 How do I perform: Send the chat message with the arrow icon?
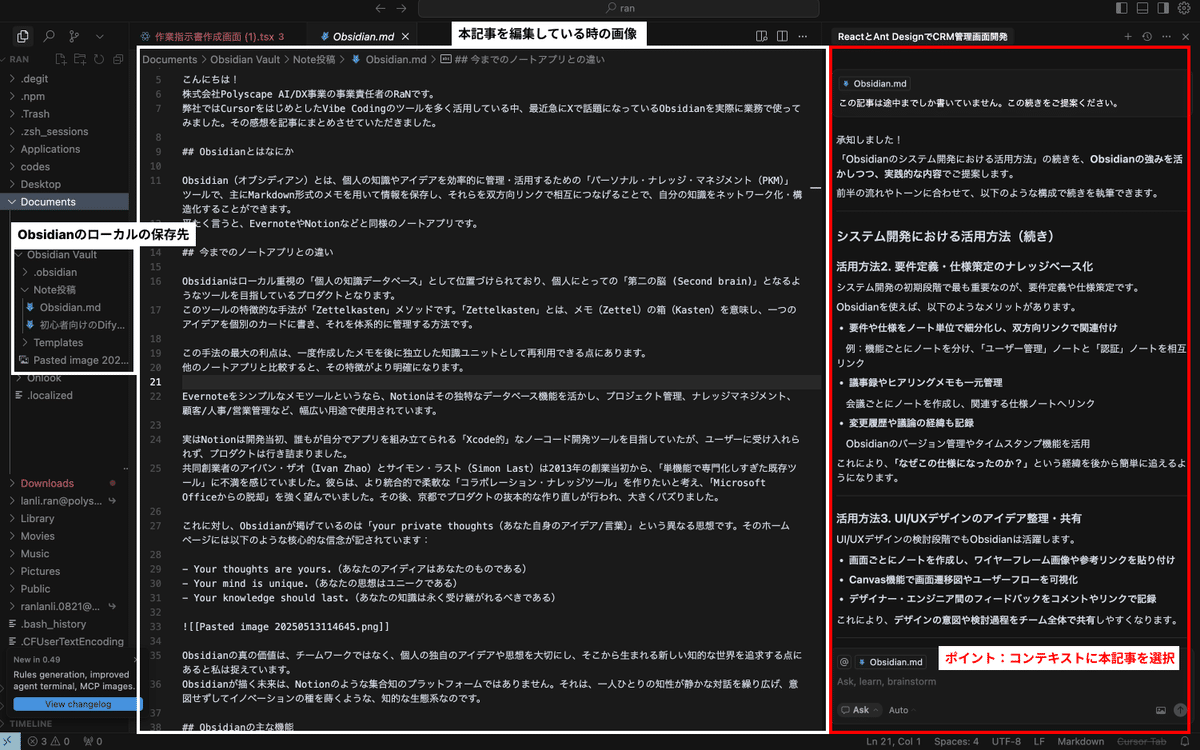pyautogui.click(x=1180, y=708)
